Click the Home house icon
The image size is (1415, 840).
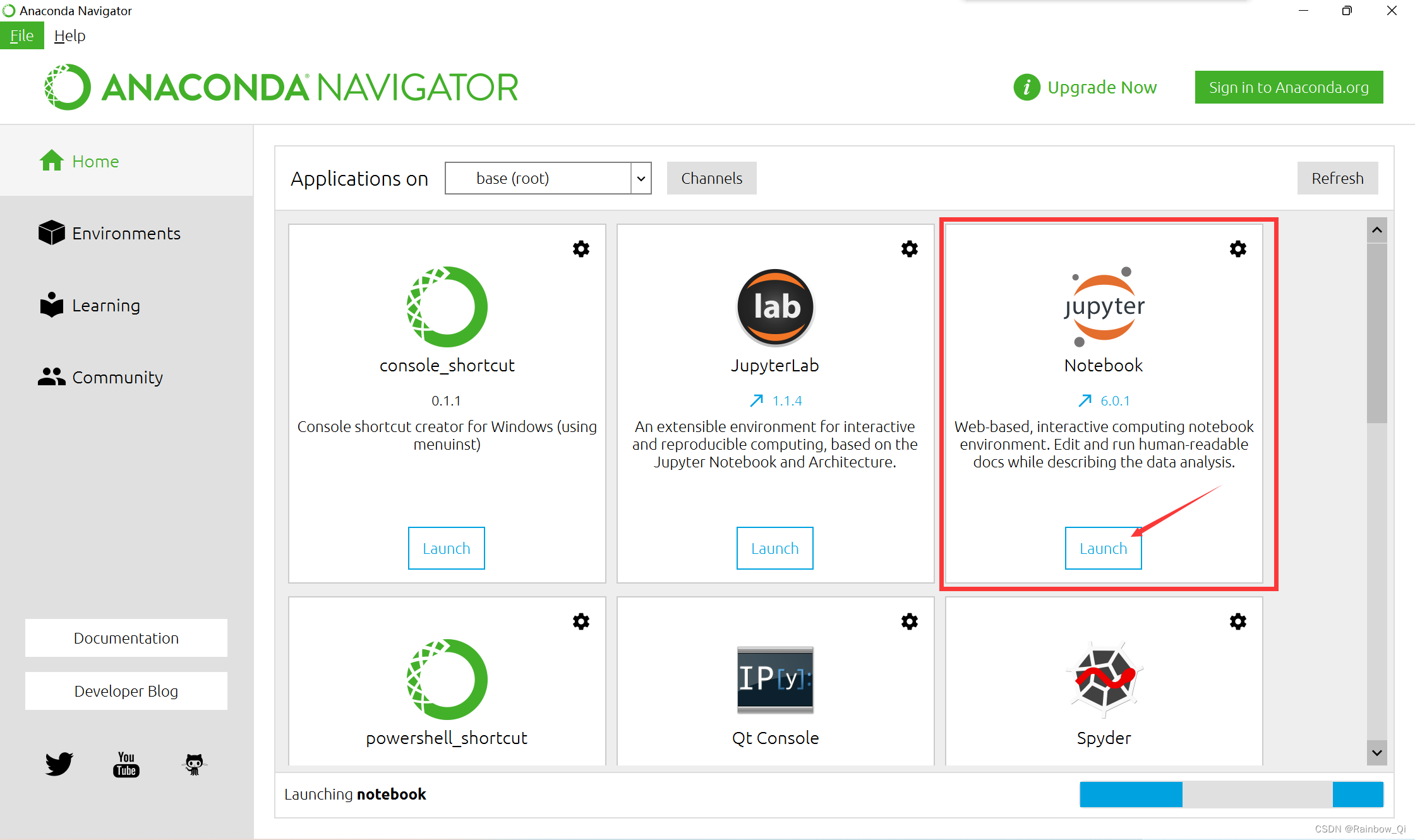(52, 160)
